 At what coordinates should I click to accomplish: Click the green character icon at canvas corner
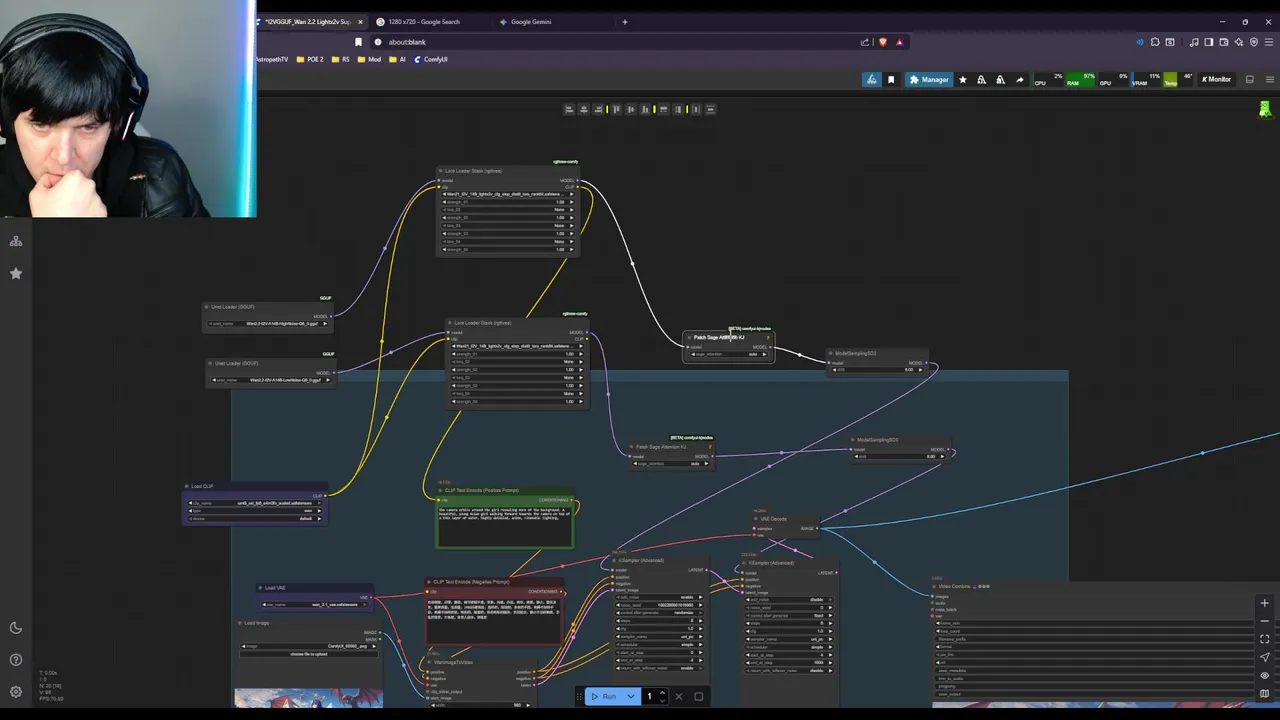[x=1265, y=109]
